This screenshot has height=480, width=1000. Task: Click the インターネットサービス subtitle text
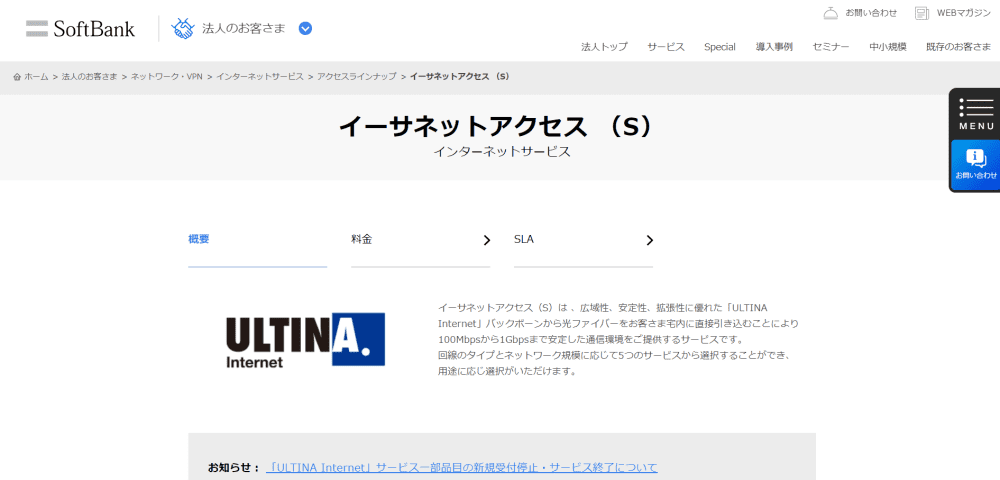point(501,152)
